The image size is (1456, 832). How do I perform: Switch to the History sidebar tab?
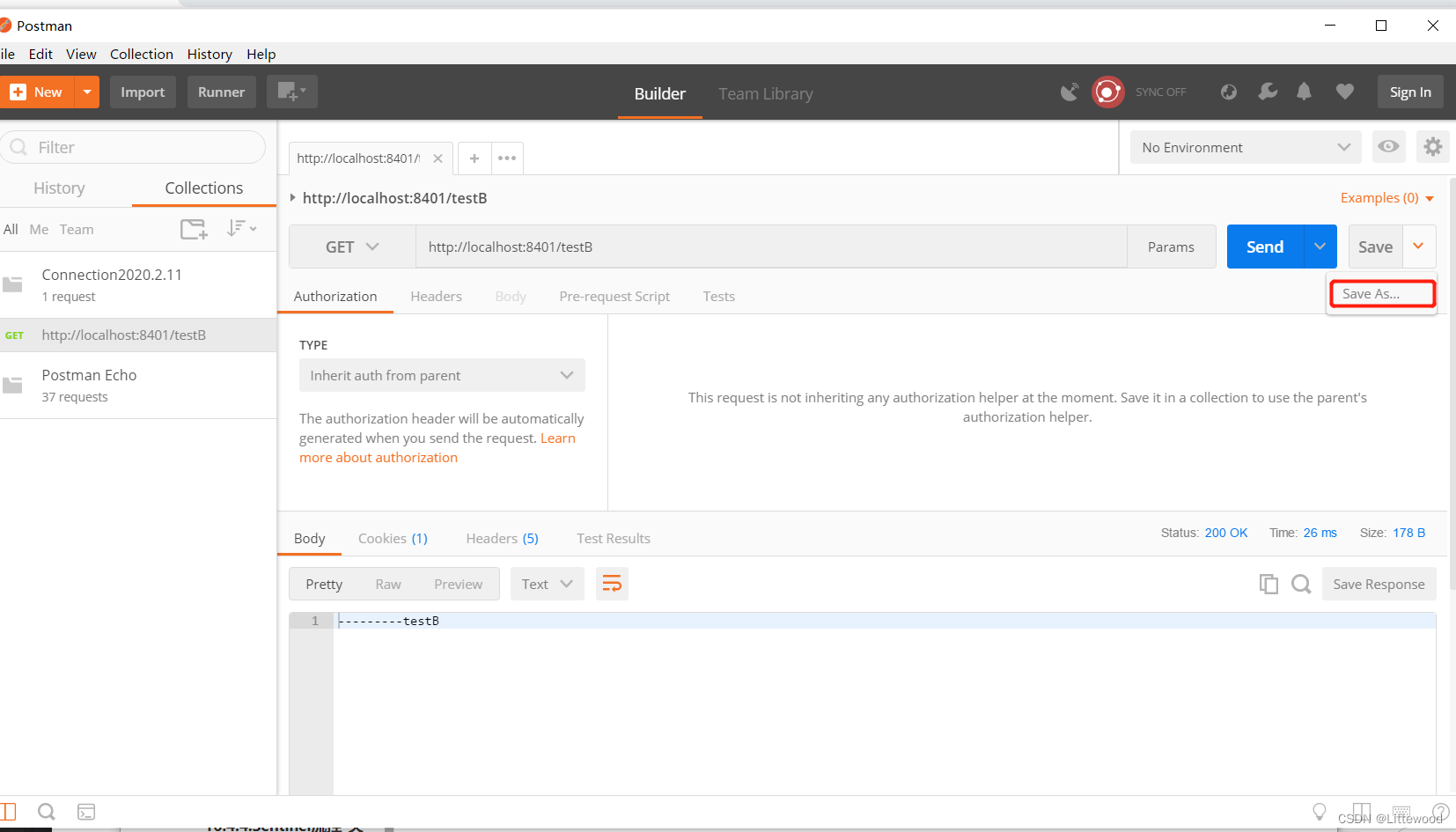click(59, 188)
